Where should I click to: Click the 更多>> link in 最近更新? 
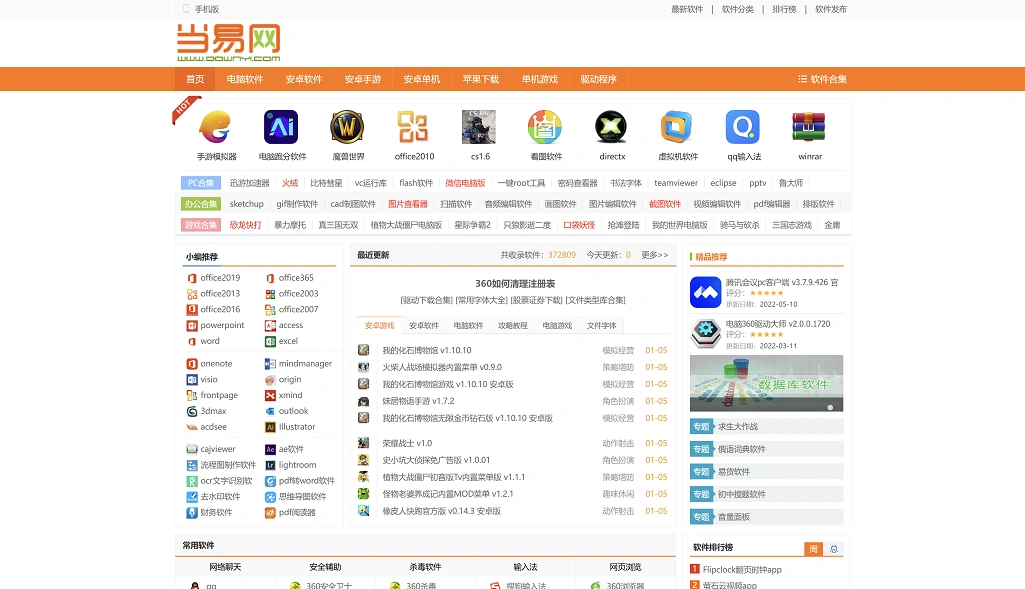tap(654, 255)
